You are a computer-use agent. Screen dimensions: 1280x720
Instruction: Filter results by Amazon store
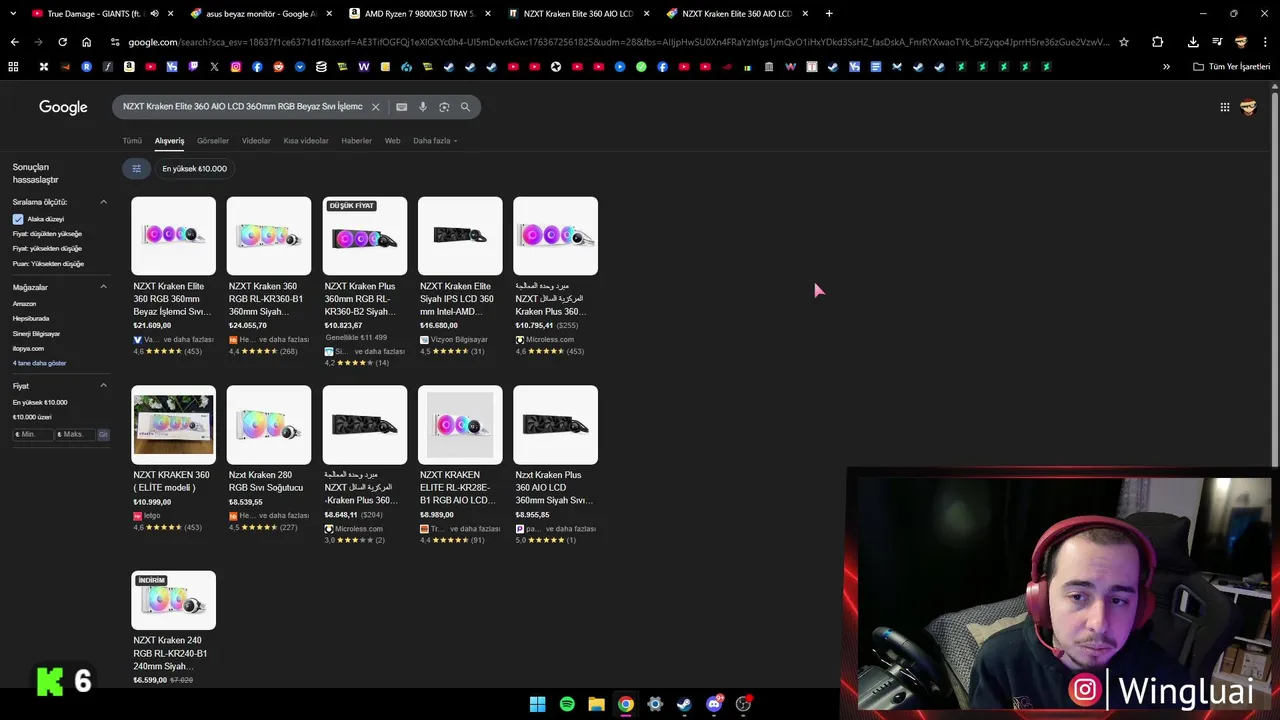tap(24, 304)
